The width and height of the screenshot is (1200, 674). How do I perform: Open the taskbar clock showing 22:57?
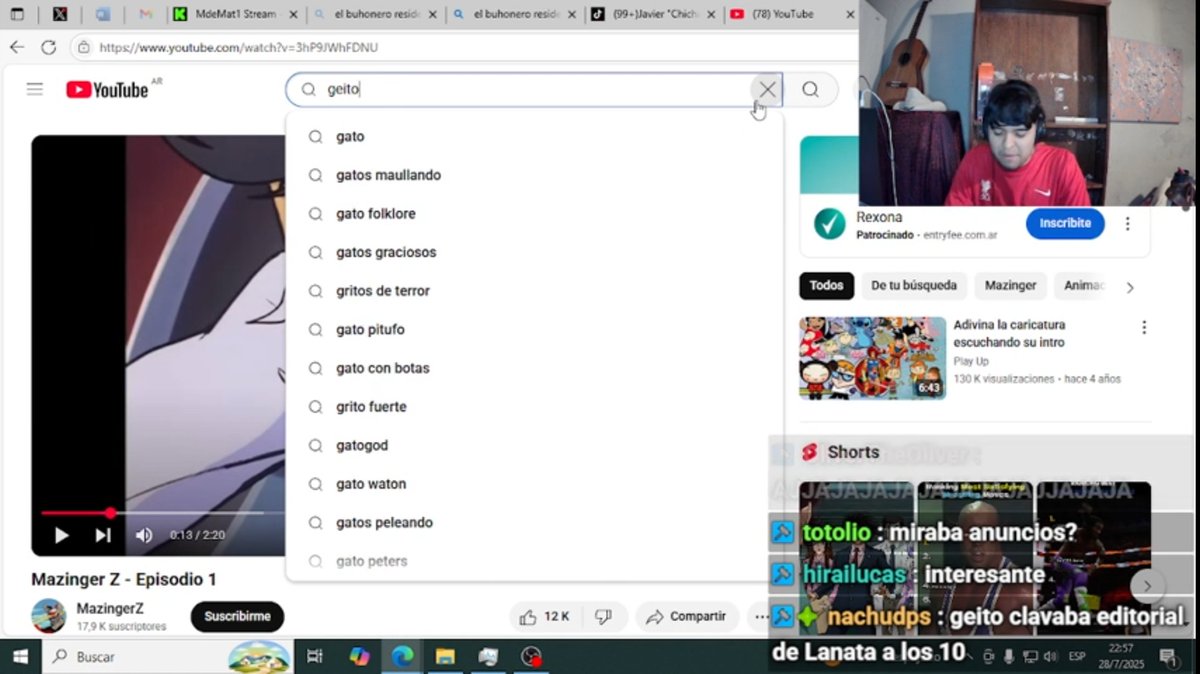tap(1120, 656)
